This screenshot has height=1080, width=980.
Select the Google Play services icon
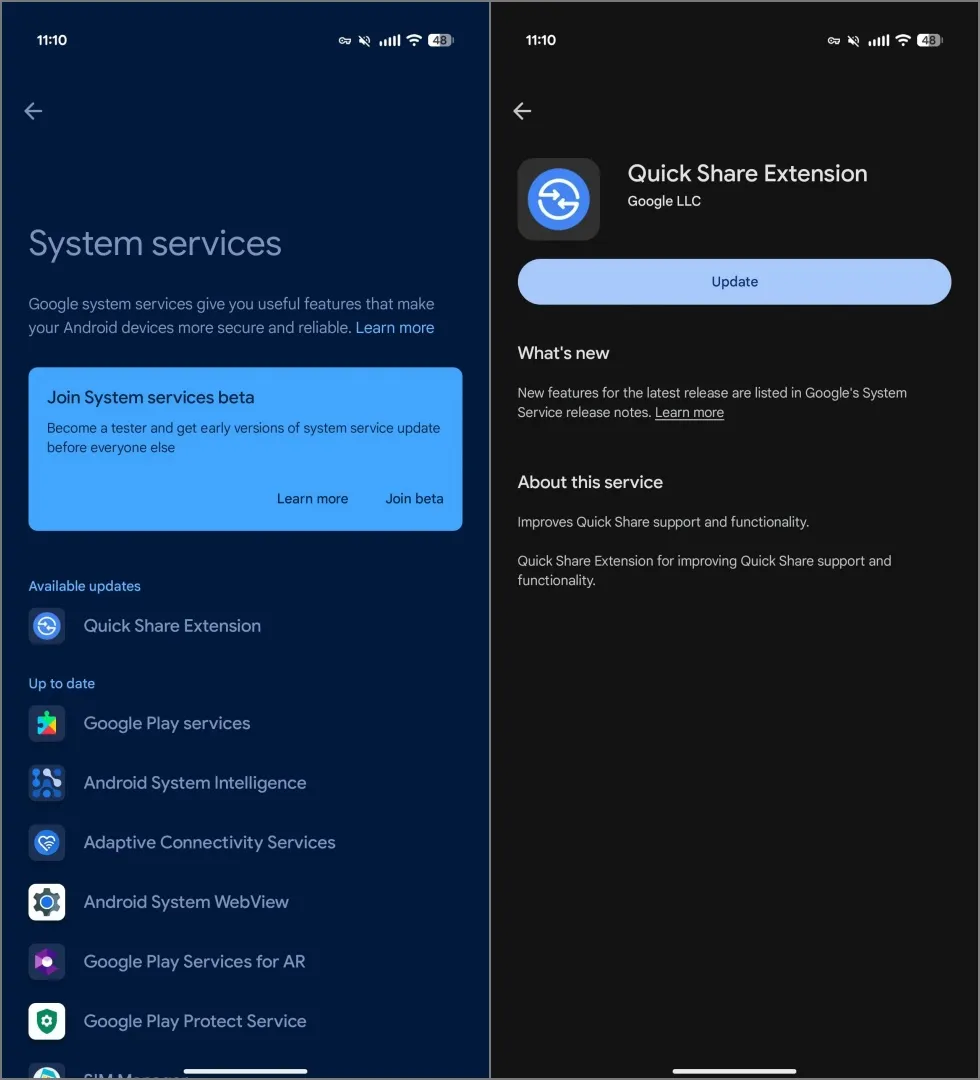pos(46,723)
